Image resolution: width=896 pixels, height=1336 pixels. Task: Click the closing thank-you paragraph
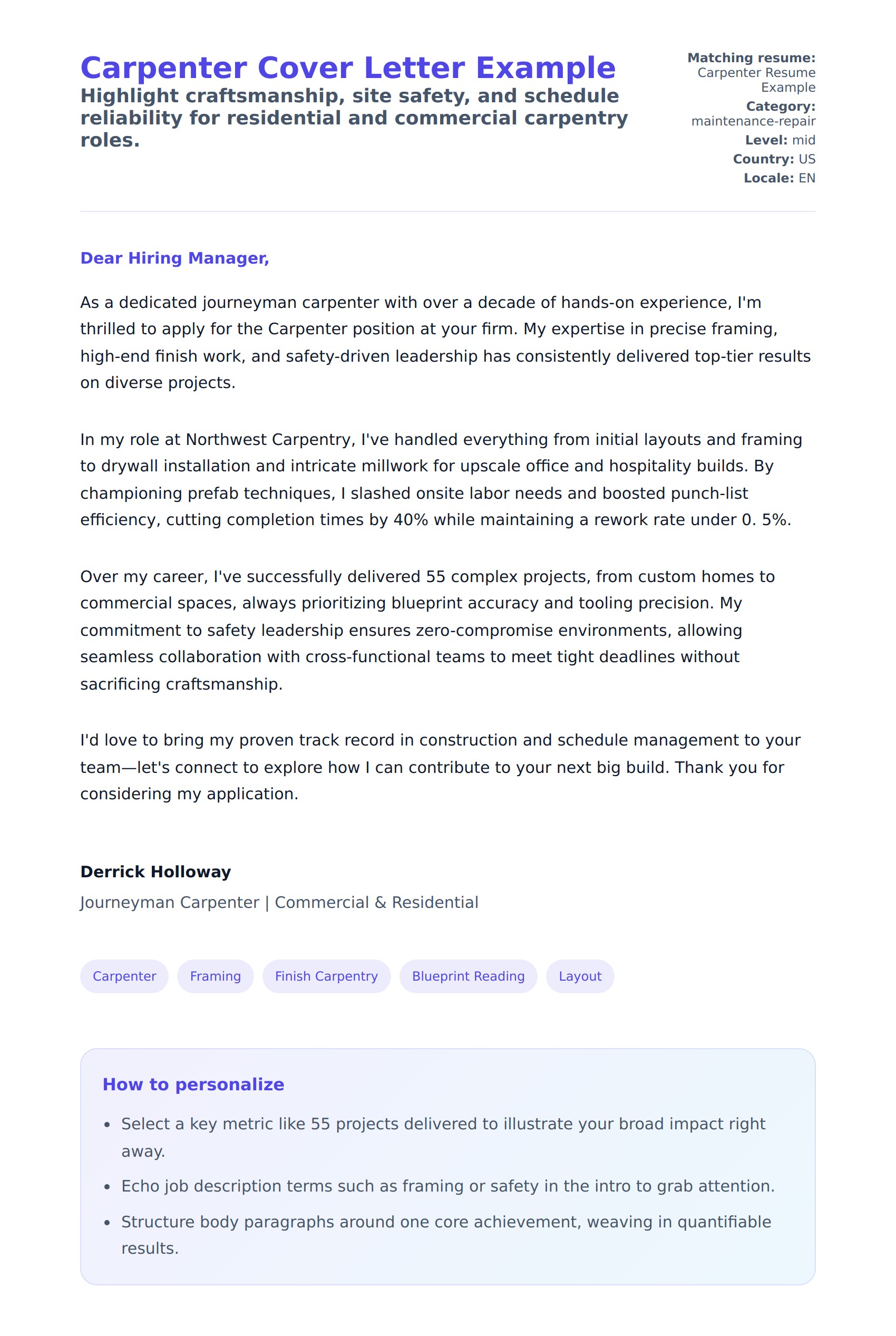pos(440,767)
